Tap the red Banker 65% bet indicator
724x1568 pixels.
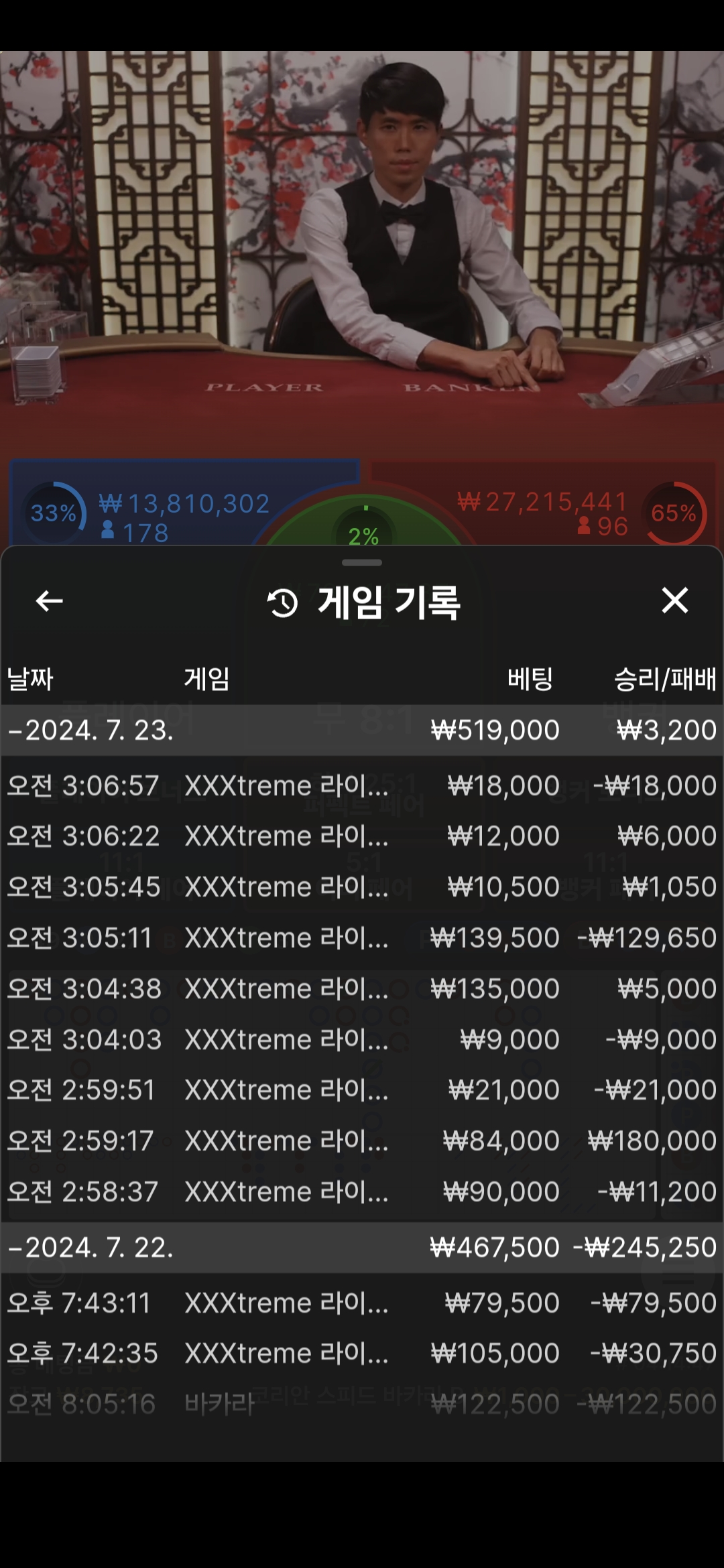(673, 513)
